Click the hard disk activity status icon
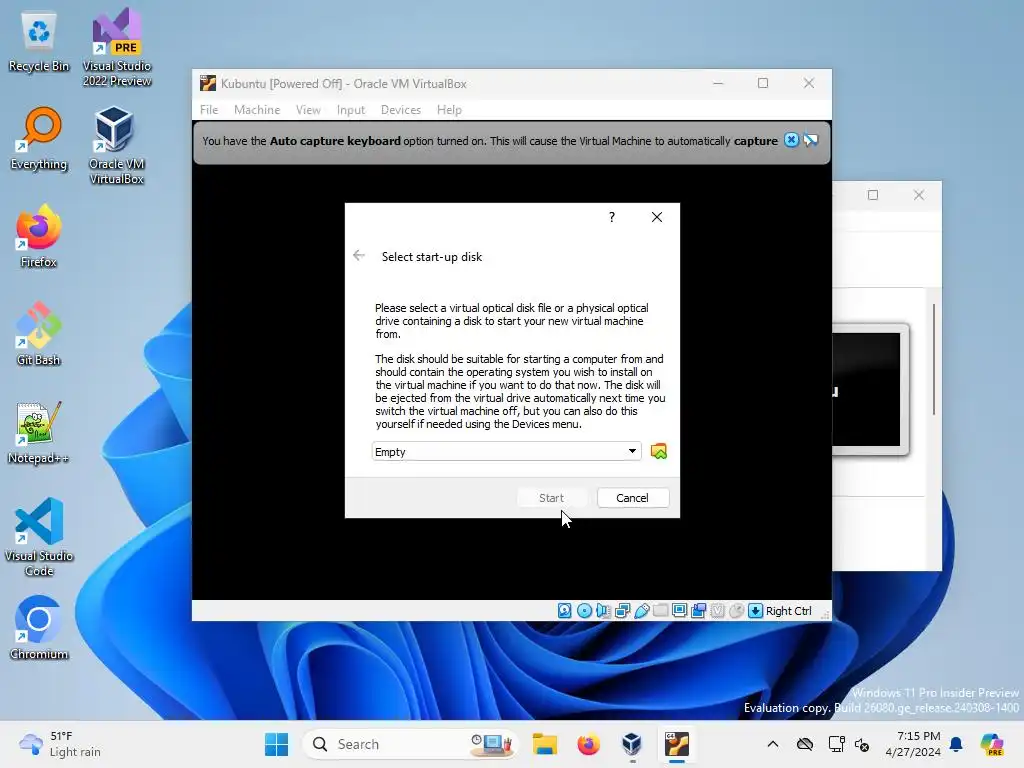Viewport: 1024px width, 768px height. [564, 611]
